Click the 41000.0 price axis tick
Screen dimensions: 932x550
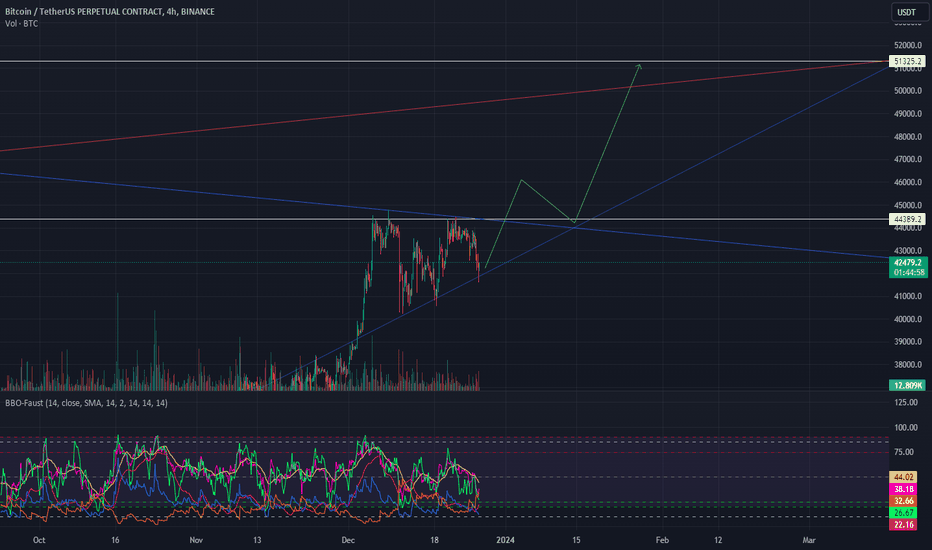click(908, 296)
